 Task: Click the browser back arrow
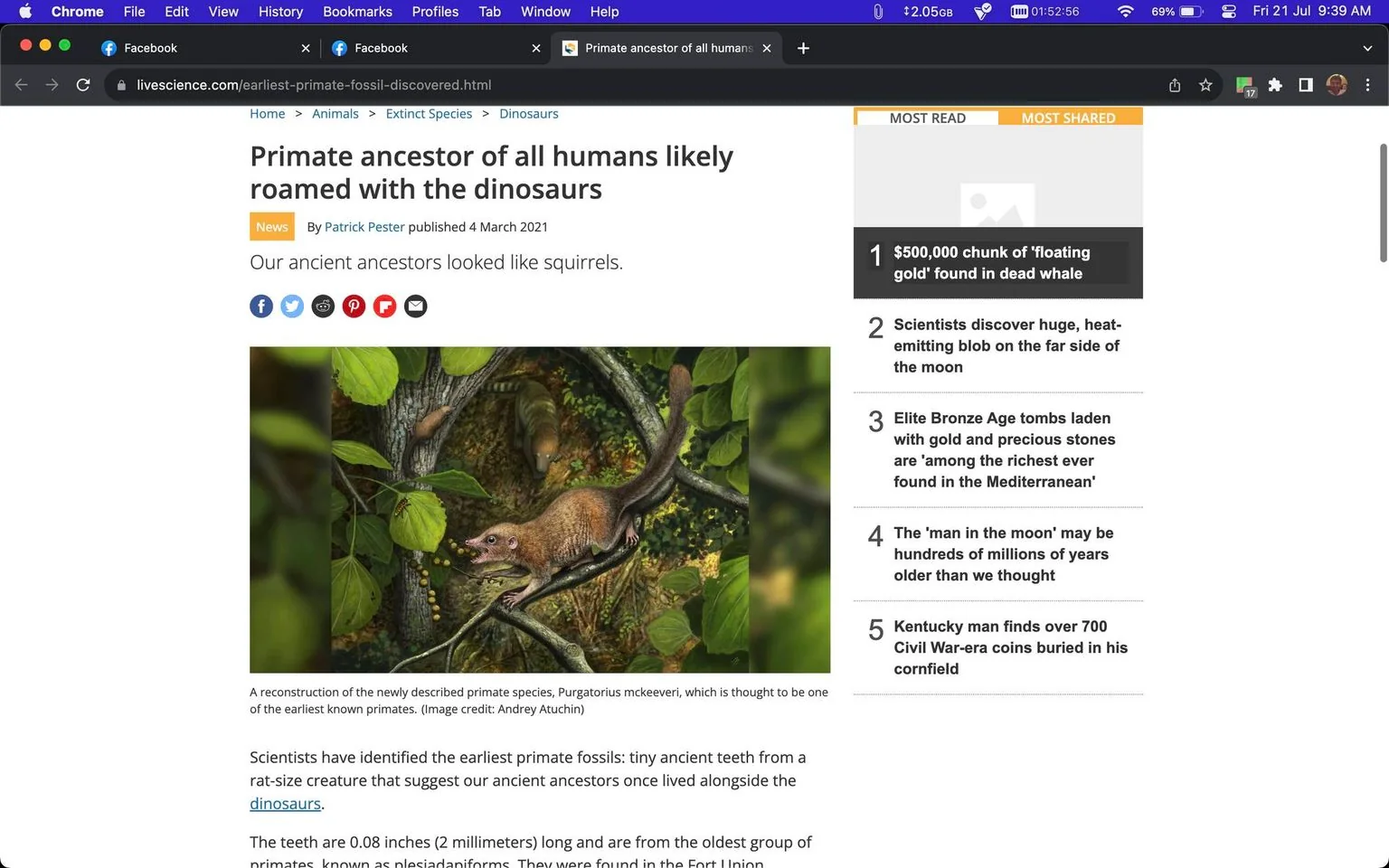coord(22,85)
